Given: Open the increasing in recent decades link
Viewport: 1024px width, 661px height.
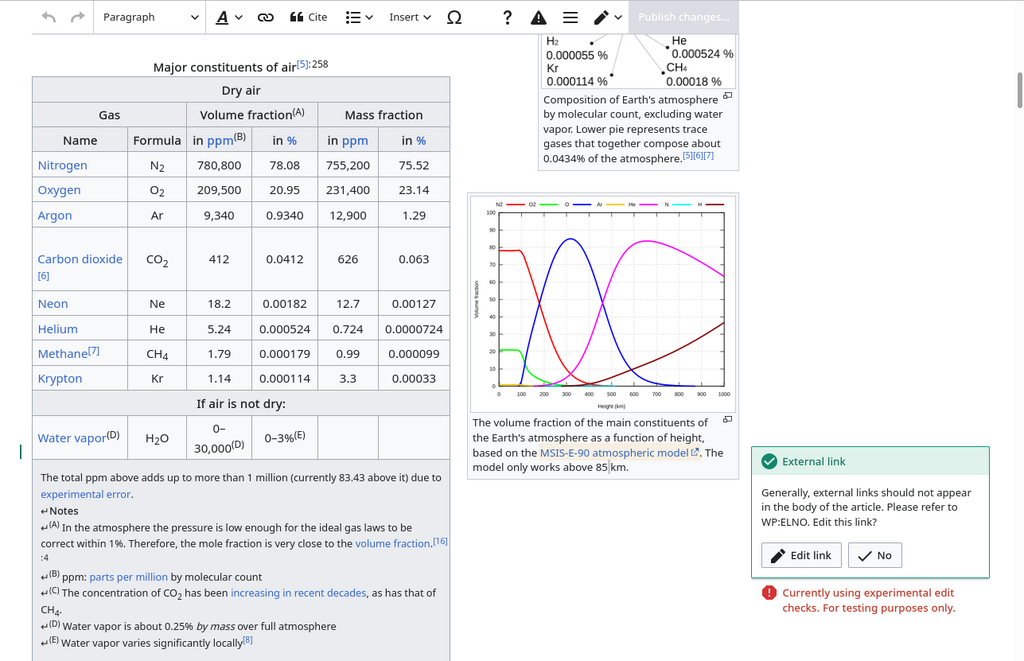Looking at the screenshot, I should point(298,593).
